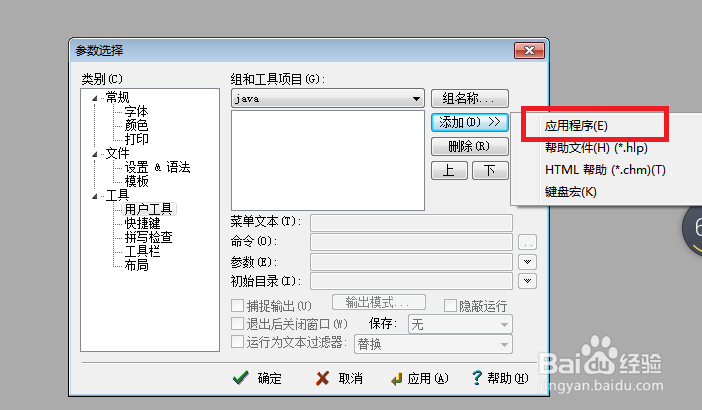Screen dimensions: 702x410
Task: Click the 下 move-down button
Action: (x=490, y=171)
